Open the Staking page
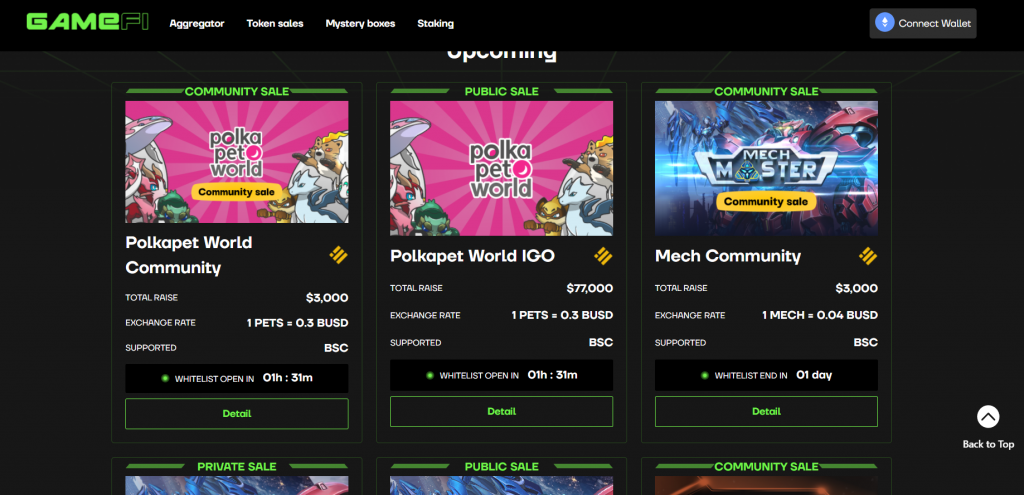Screen dimensions: 1024x495 (x=436, y=24)
